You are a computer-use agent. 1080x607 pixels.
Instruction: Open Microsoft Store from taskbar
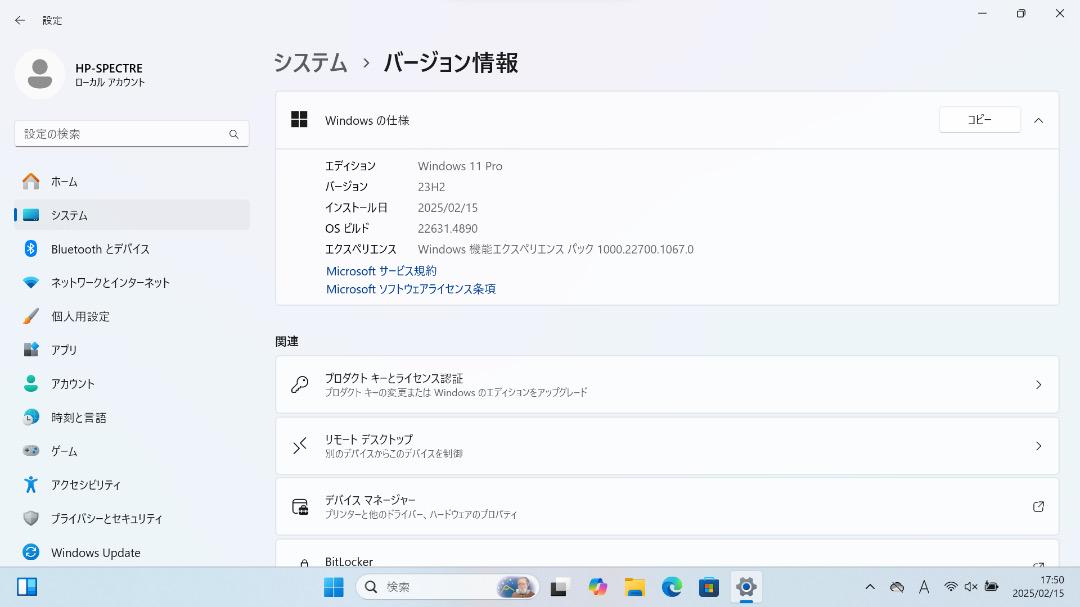pos(709,587)
